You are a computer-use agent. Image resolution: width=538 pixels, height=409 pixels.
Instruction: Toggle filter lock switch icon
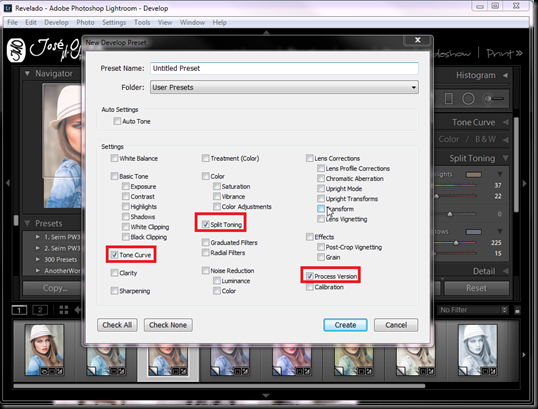[517, 310]
